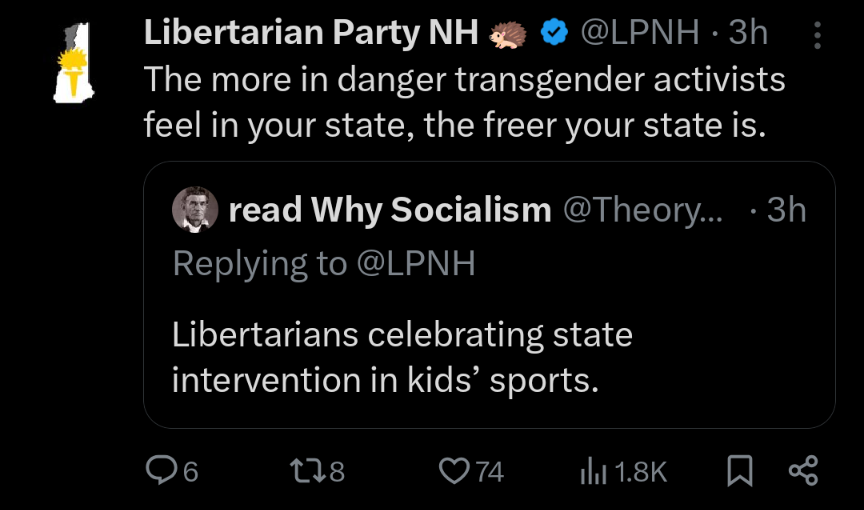Viewport: 864px width, 510px height.
Task: Open the three-dot more options menu
Action: pyautogui.click(x=818, y=36)
